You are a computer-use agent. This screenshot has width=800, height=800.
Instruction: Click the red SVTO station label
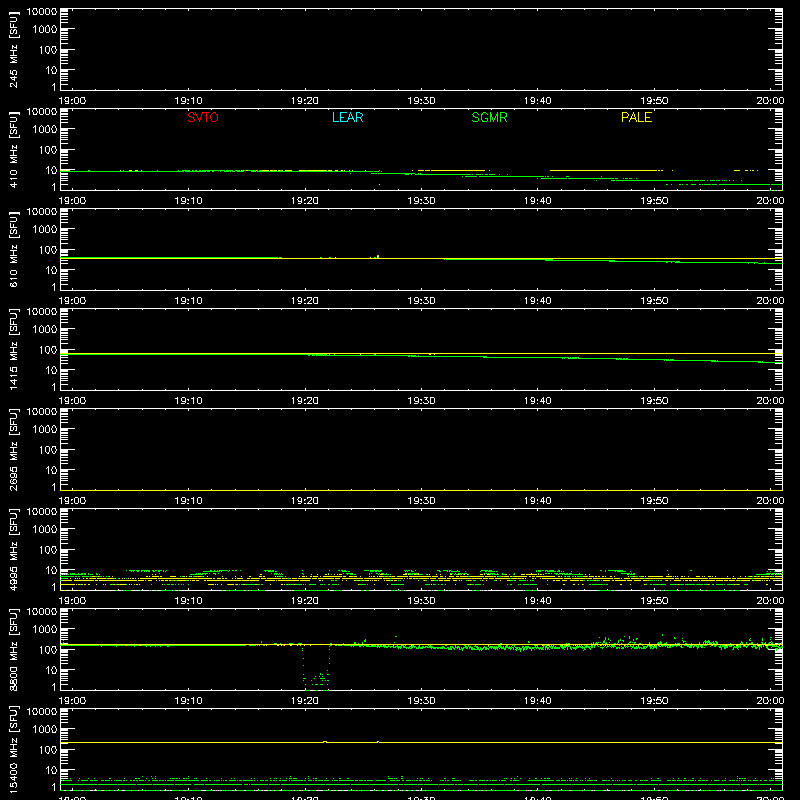(203, 117)
